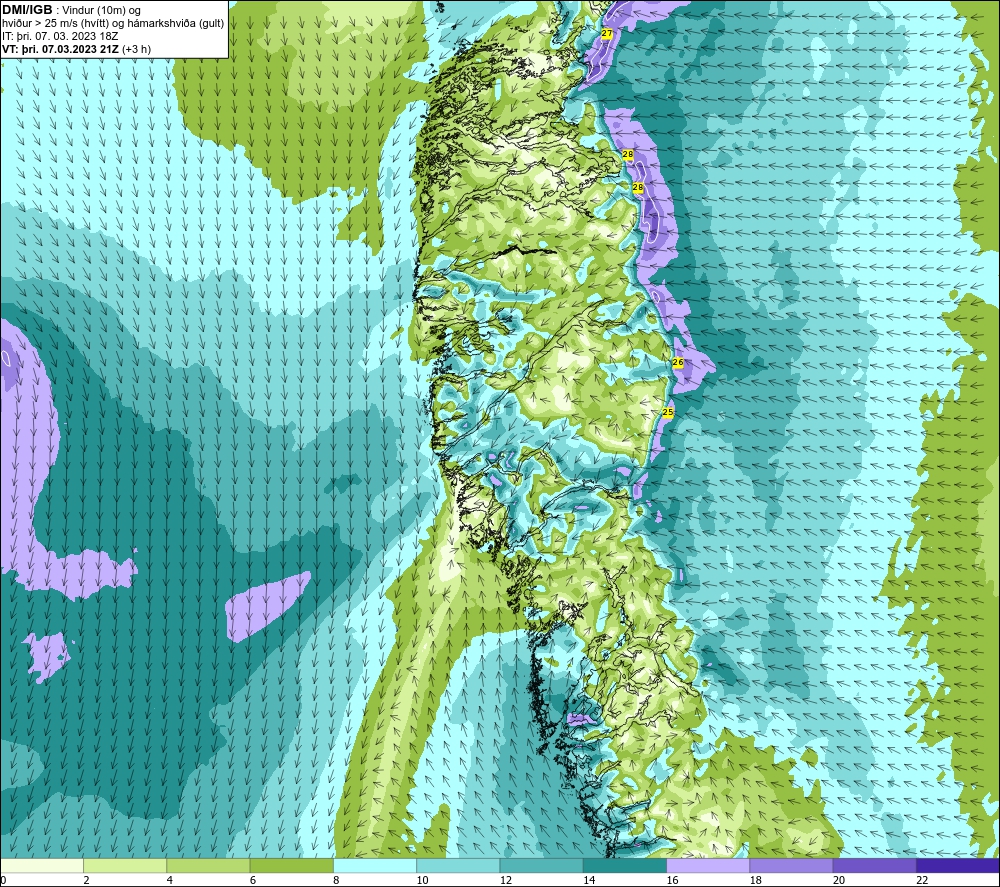
Task: Click the scale value 4
Action: [x=170, y=881]
